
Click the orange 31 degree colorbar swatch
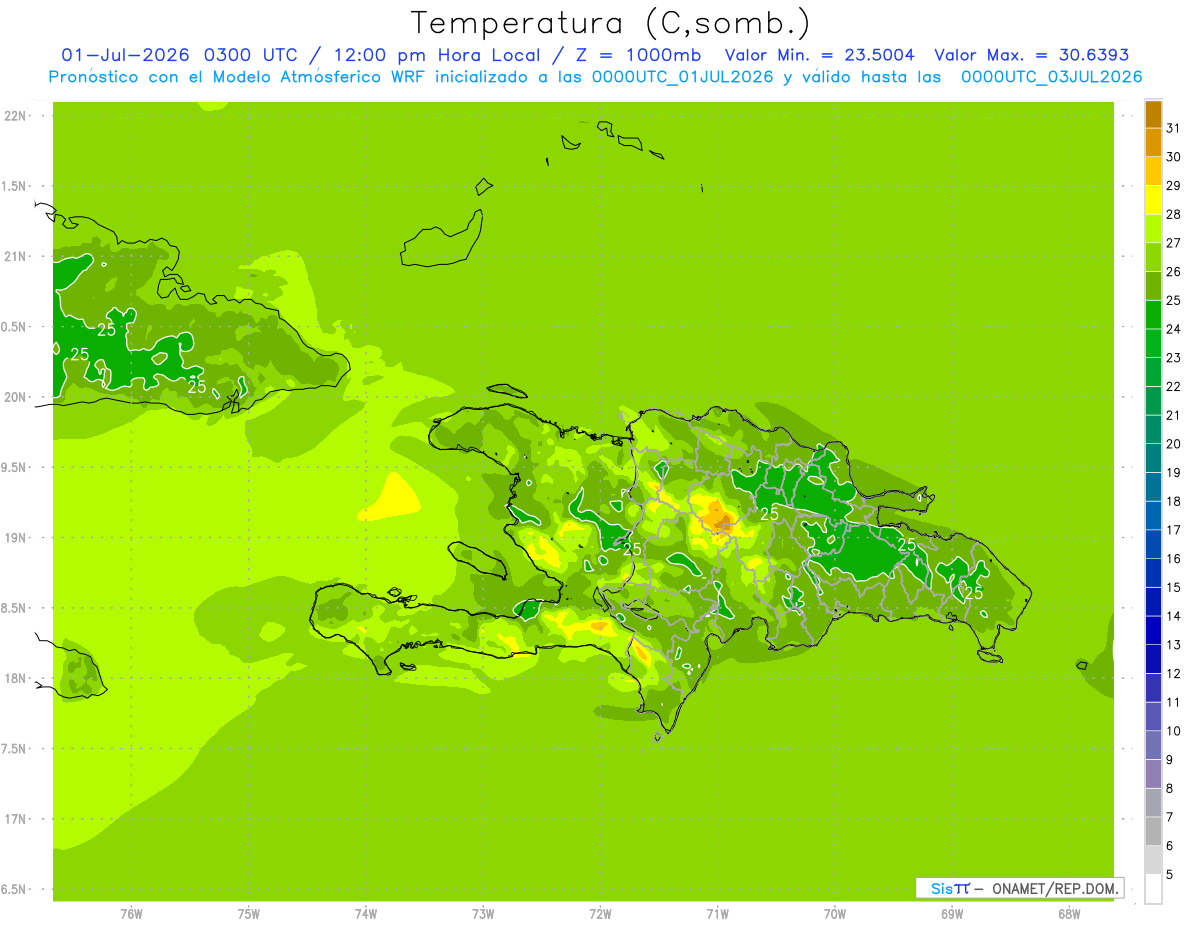tap(1153, 114)
